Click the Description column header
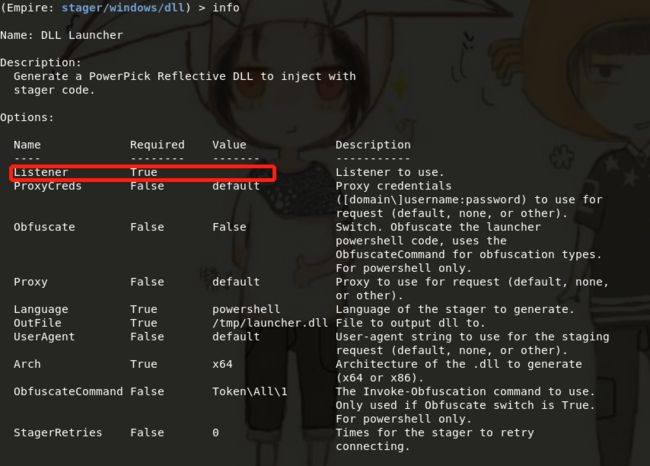650x466 pixels. coord(373,145)
